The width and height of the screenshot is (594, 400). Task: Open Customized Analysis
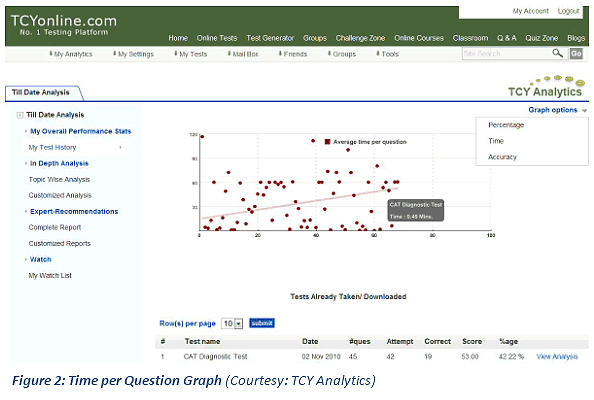(60, 195)
